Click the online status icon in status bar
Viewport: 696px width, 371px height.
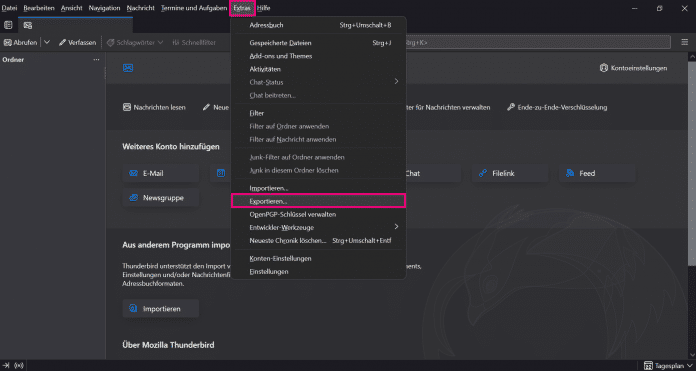pyautogui.click(x=19, y=366)
